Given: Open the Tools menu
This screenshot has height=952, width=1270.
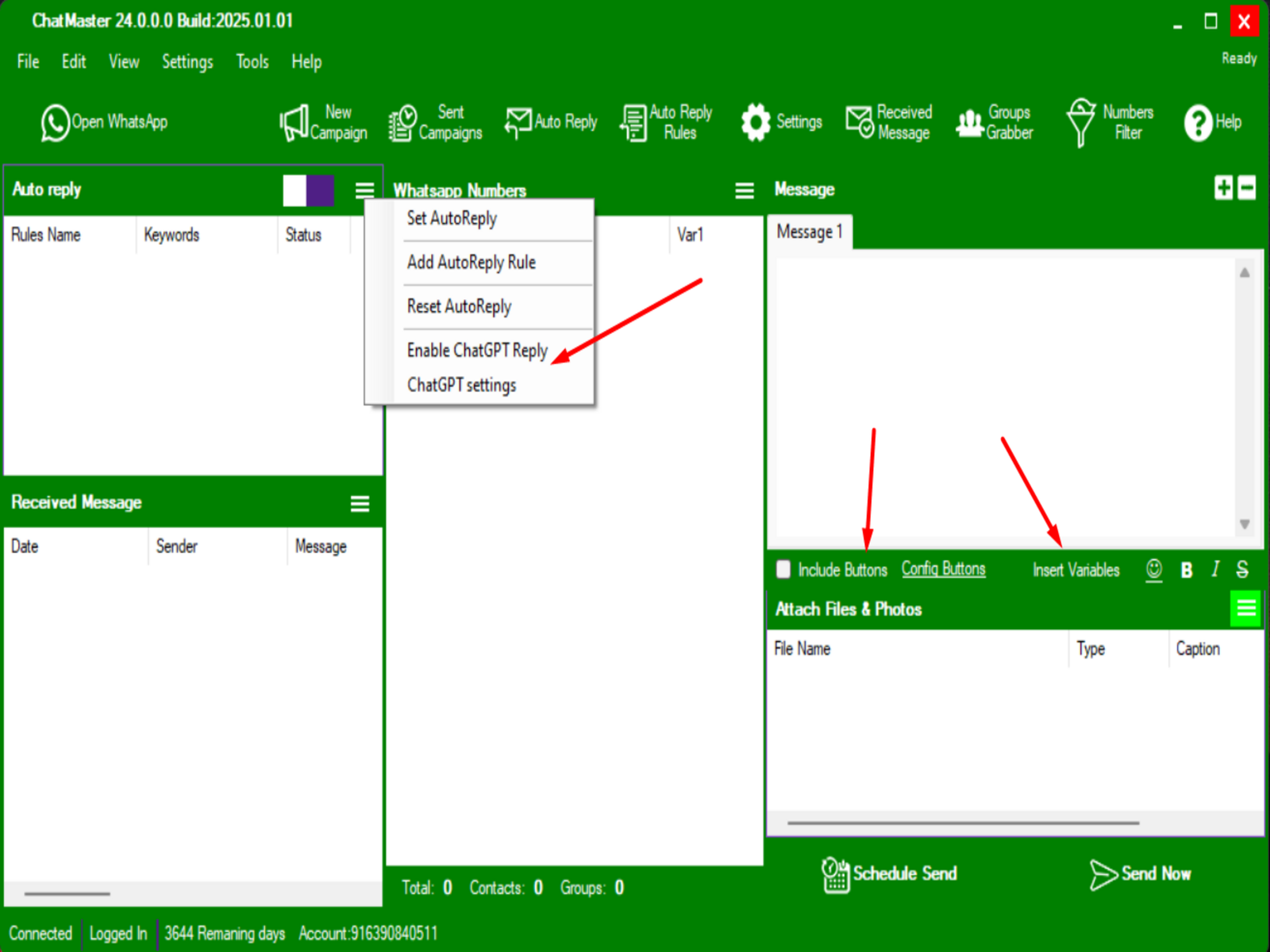Looking at the screenshot, I should [x=252, y=62].
